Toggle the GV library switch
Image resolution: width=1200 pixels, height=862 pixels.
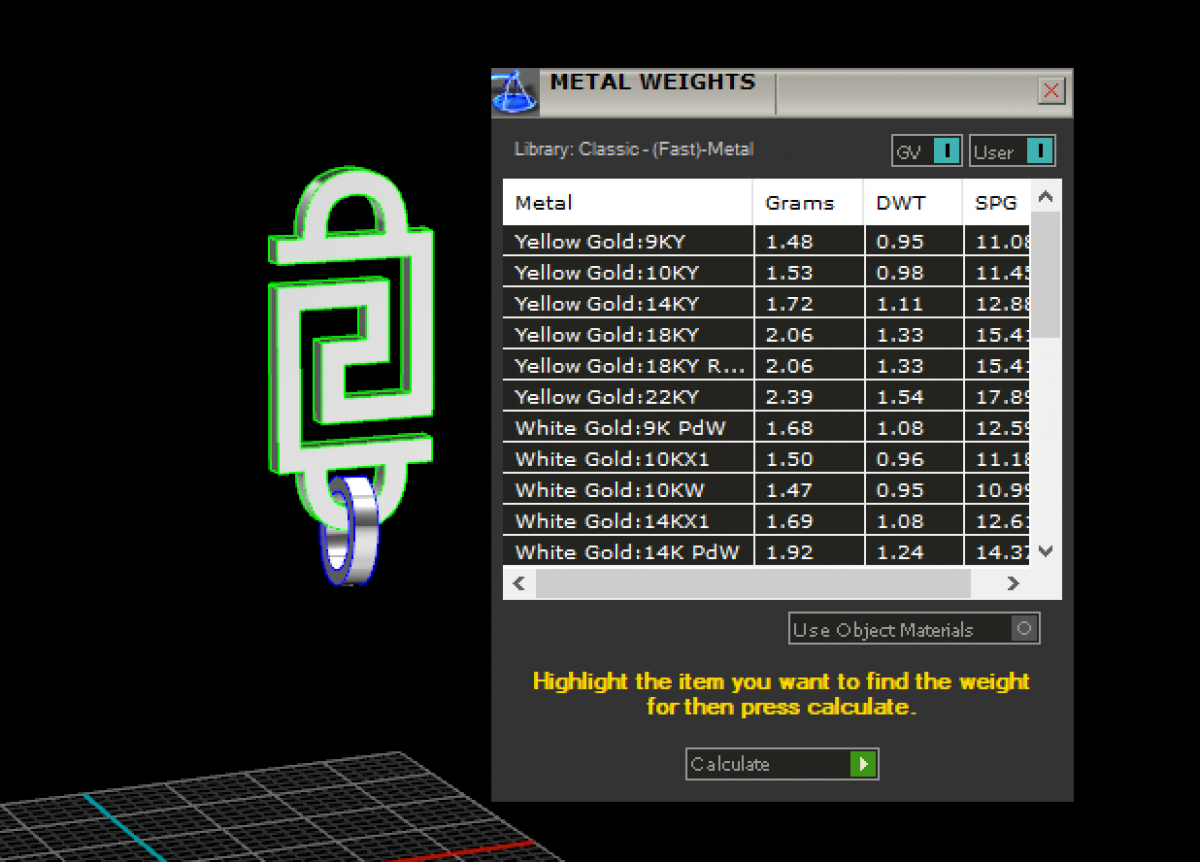(927, 151)
